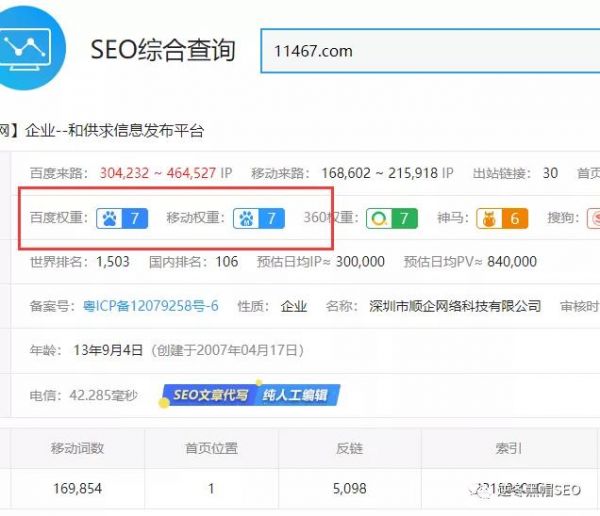600x516 pixels.
Task: Click the Shenma orange weight badge
Action: tap(501, 218)
